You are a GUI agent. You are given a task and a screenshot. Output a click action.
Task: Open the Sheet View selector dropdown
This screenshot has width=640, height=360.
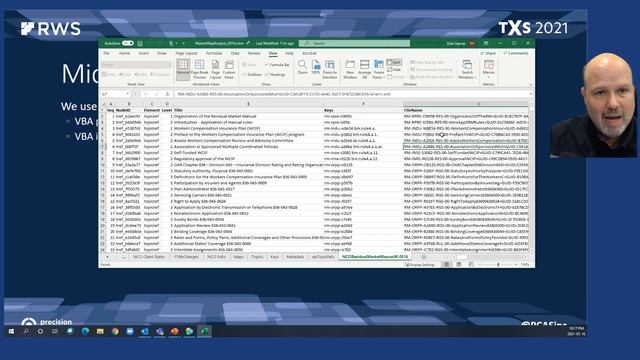pyautogui.click(x=136, y=64)
